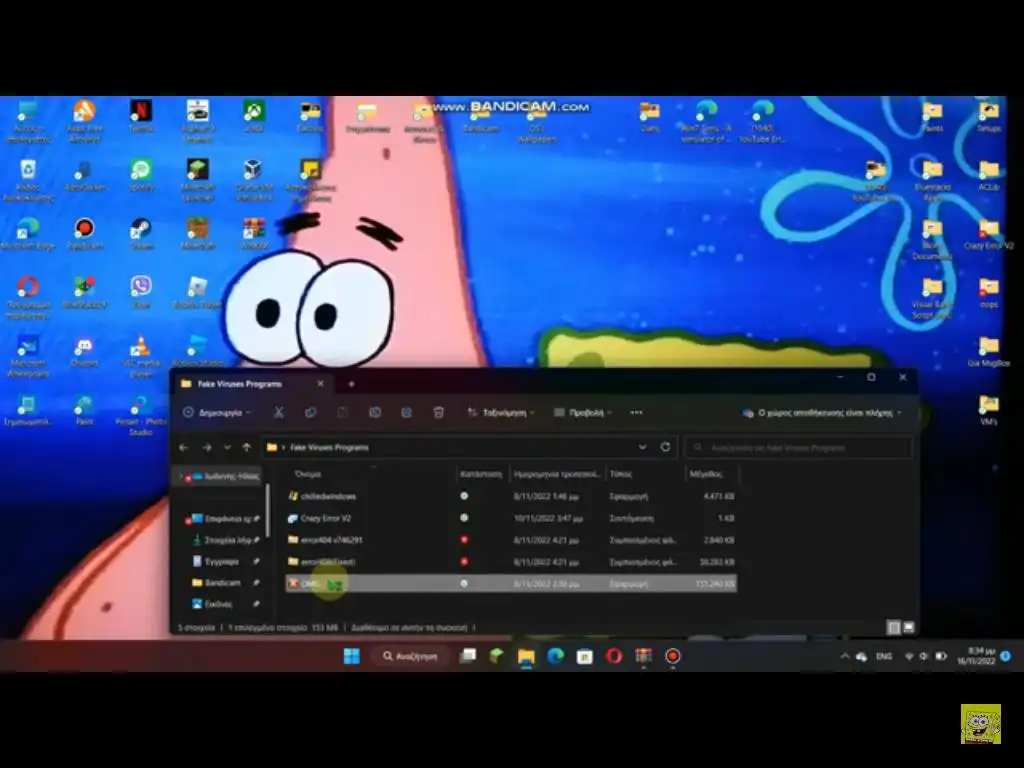Click the Share icon in Explorer toolbar
This screenshot has width=1024, height=768.
[x=406, y=412]
